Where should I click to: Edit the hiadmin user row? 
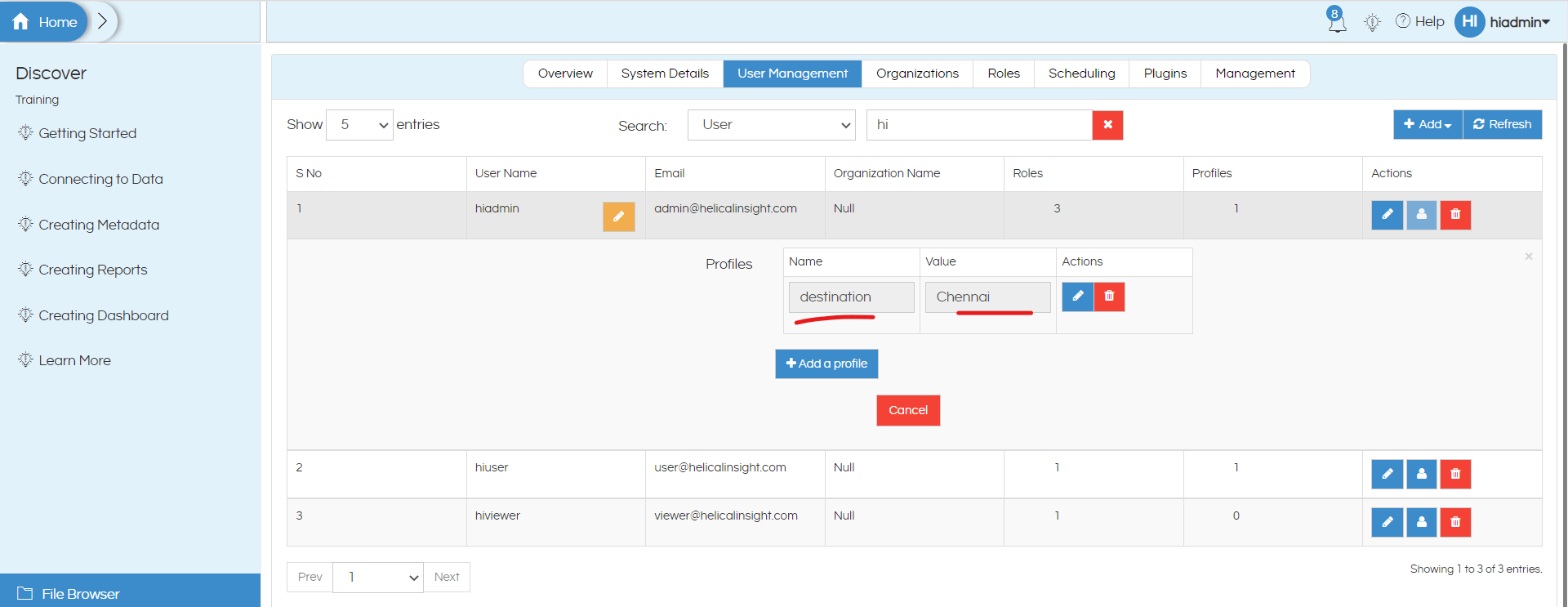click(x=1388, y=215)
